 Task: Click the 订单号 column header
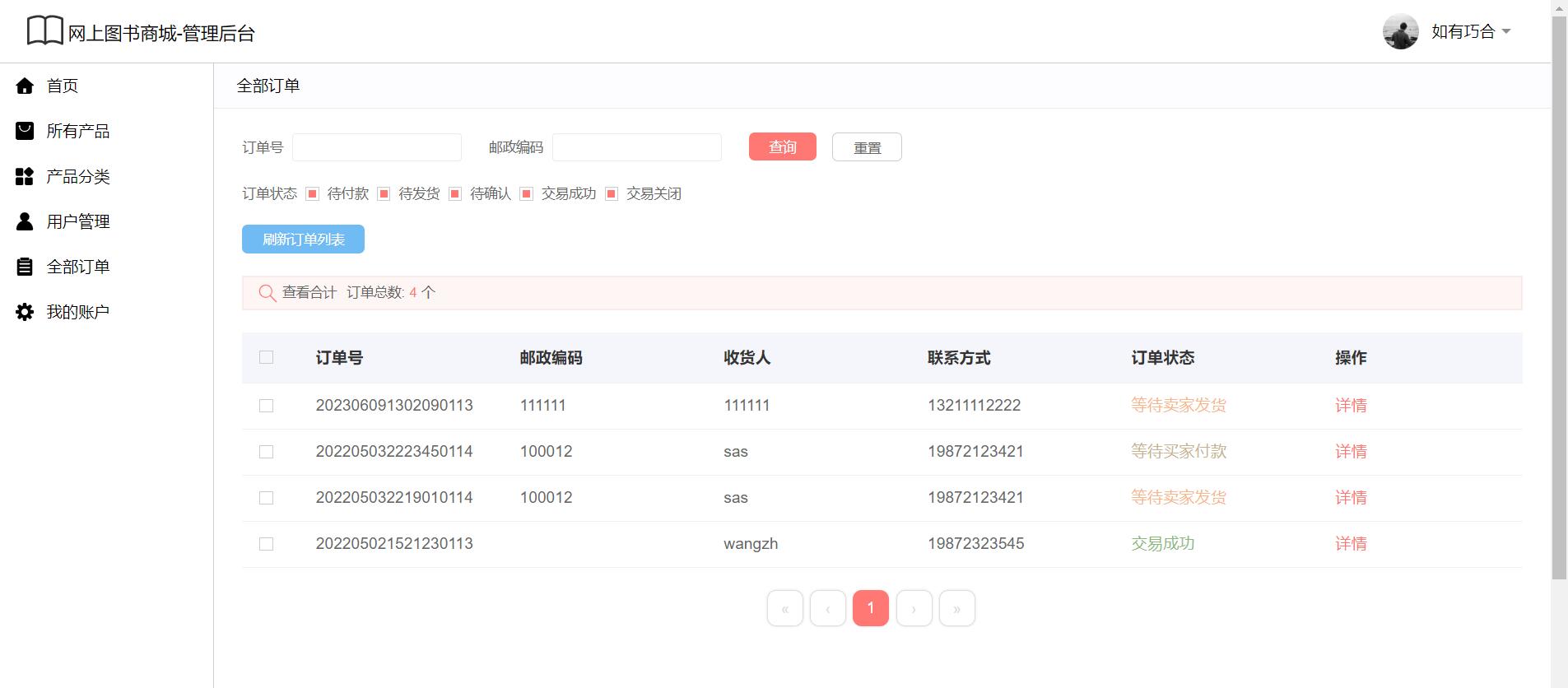coord(339,358)
